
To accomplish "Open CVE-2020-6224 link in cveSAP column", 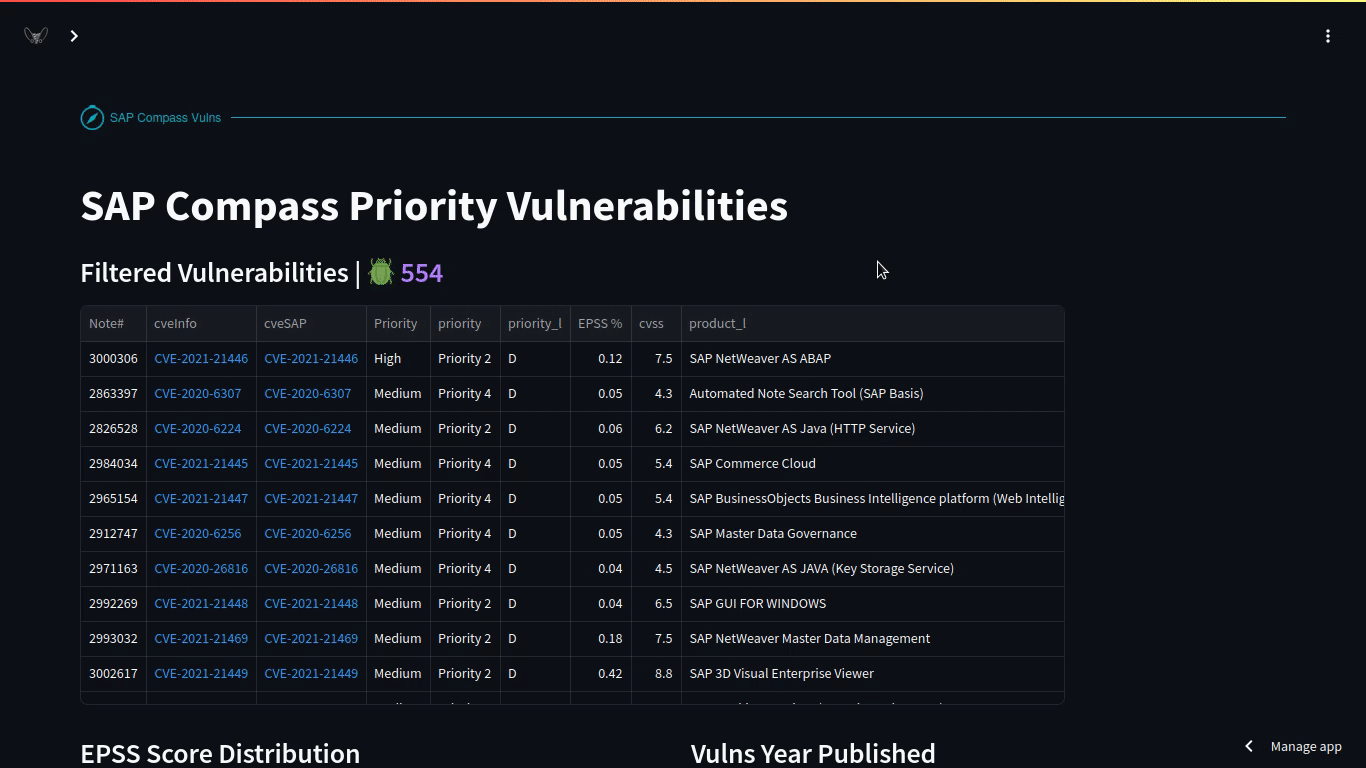I will [308, 429].
